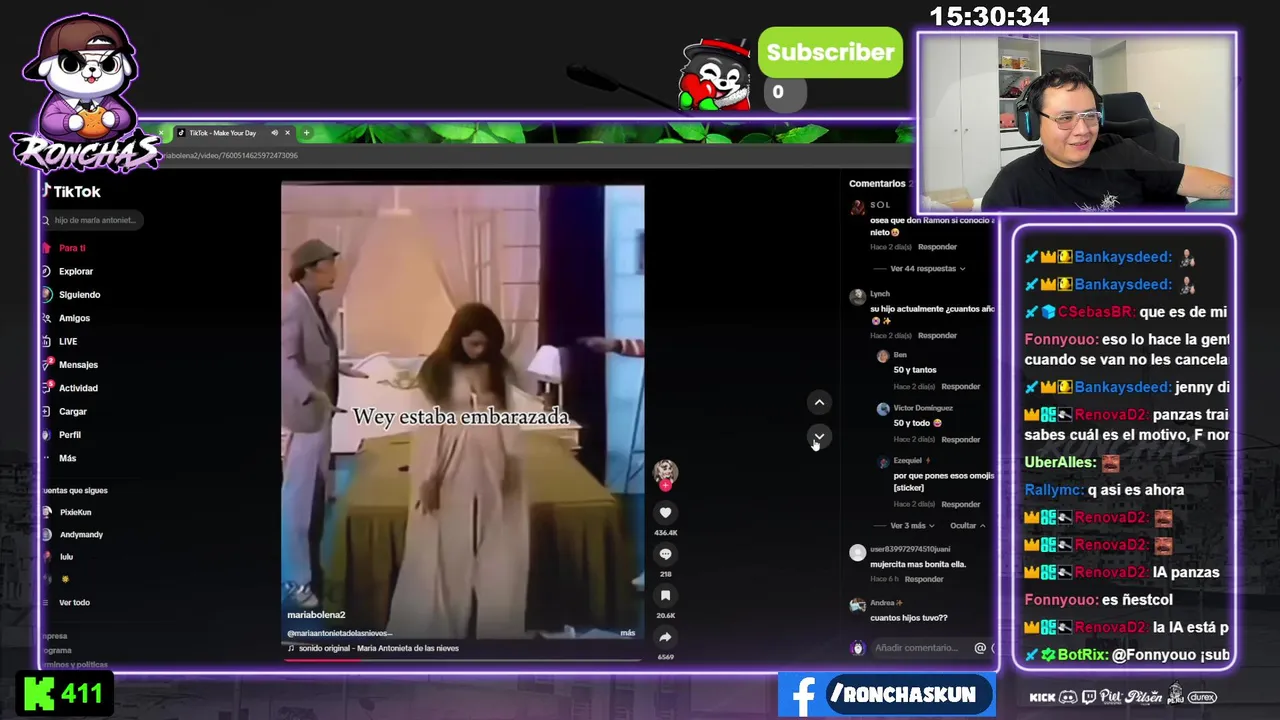
Task: Reply to Ezequiel's sticker comment
Action: pos(961,505)
